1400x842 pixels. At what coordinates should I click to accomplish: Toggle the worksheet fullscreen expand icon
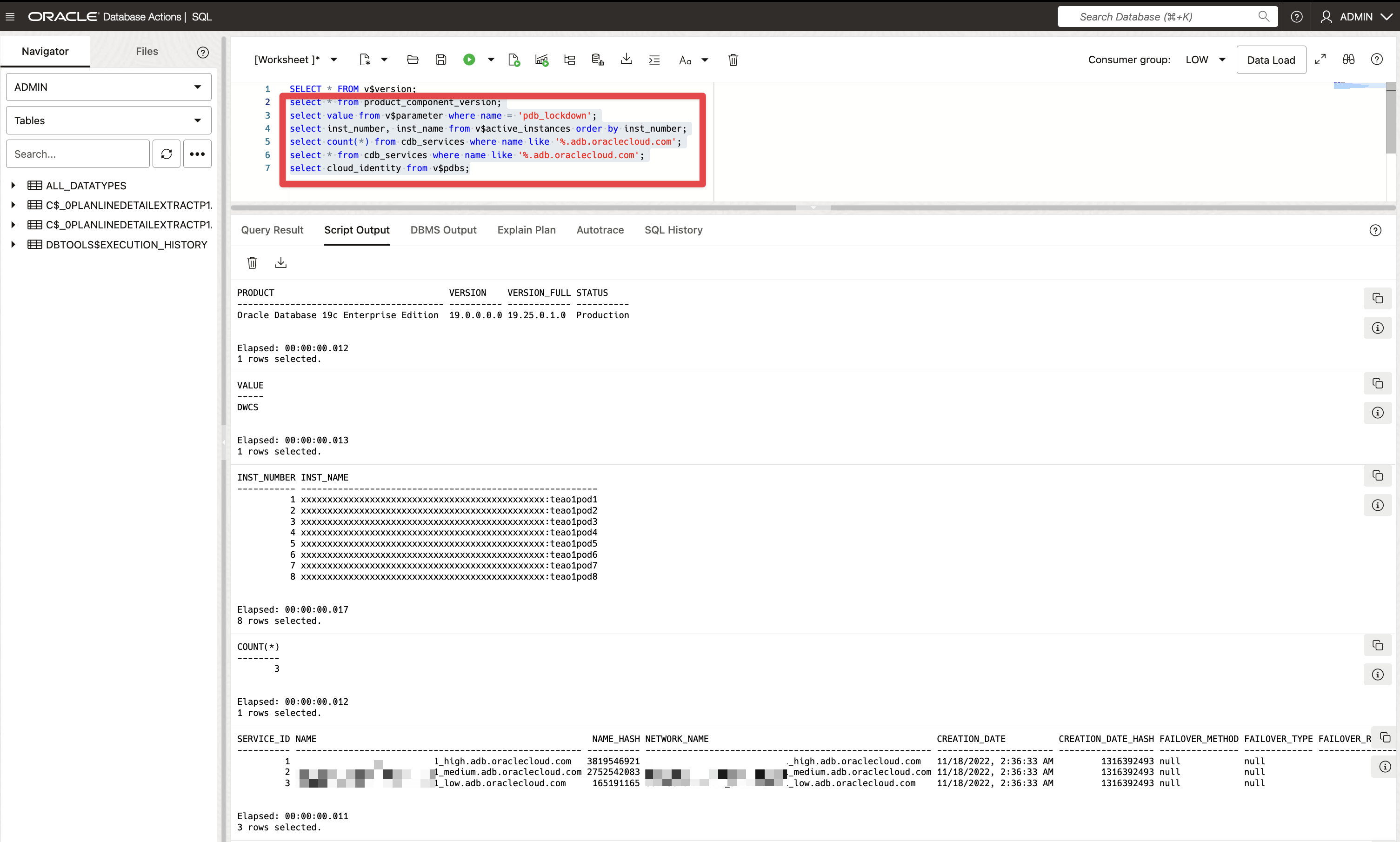(1320, 60)
